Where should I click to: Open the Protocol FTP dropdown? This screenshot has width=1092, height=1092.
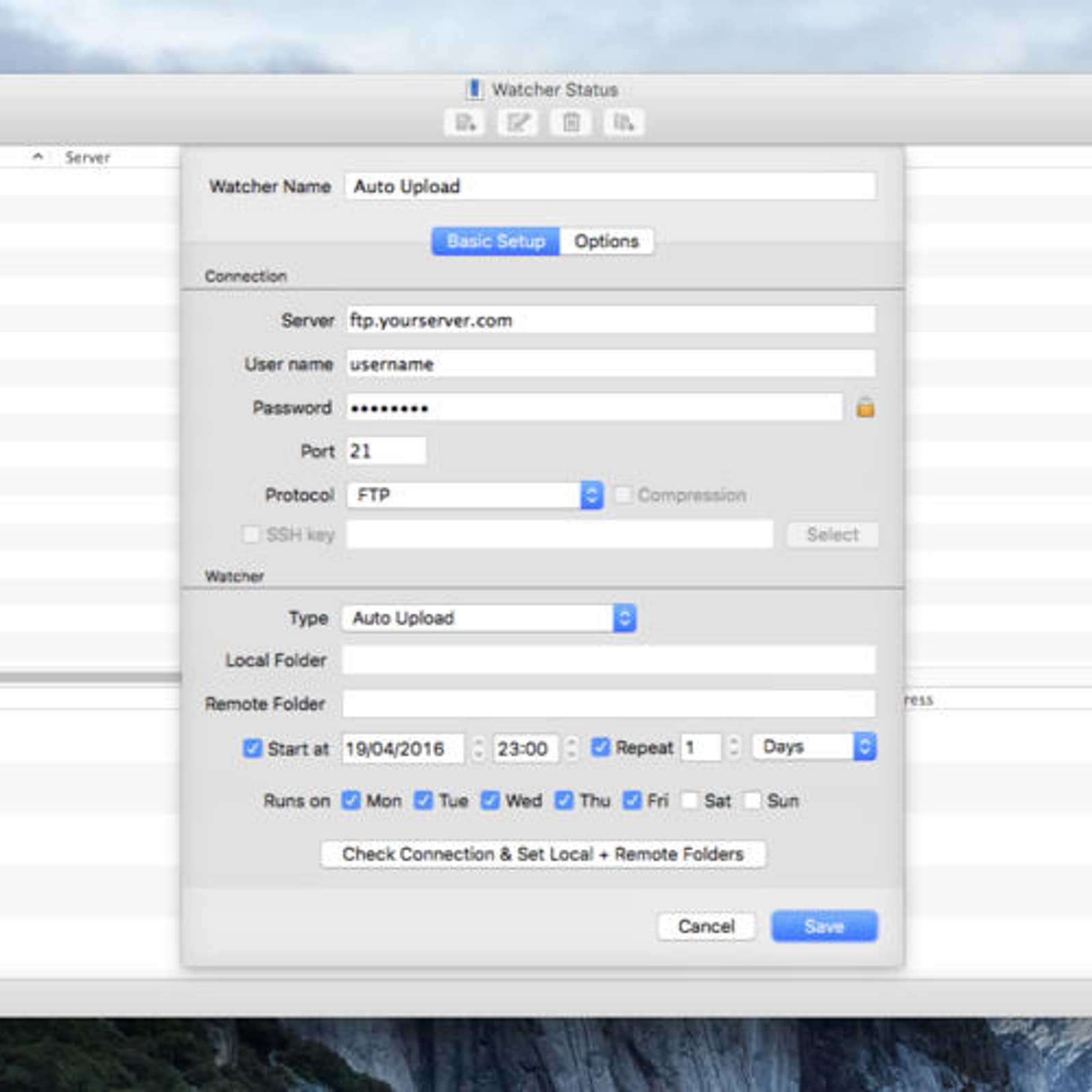tap(475, 495)
